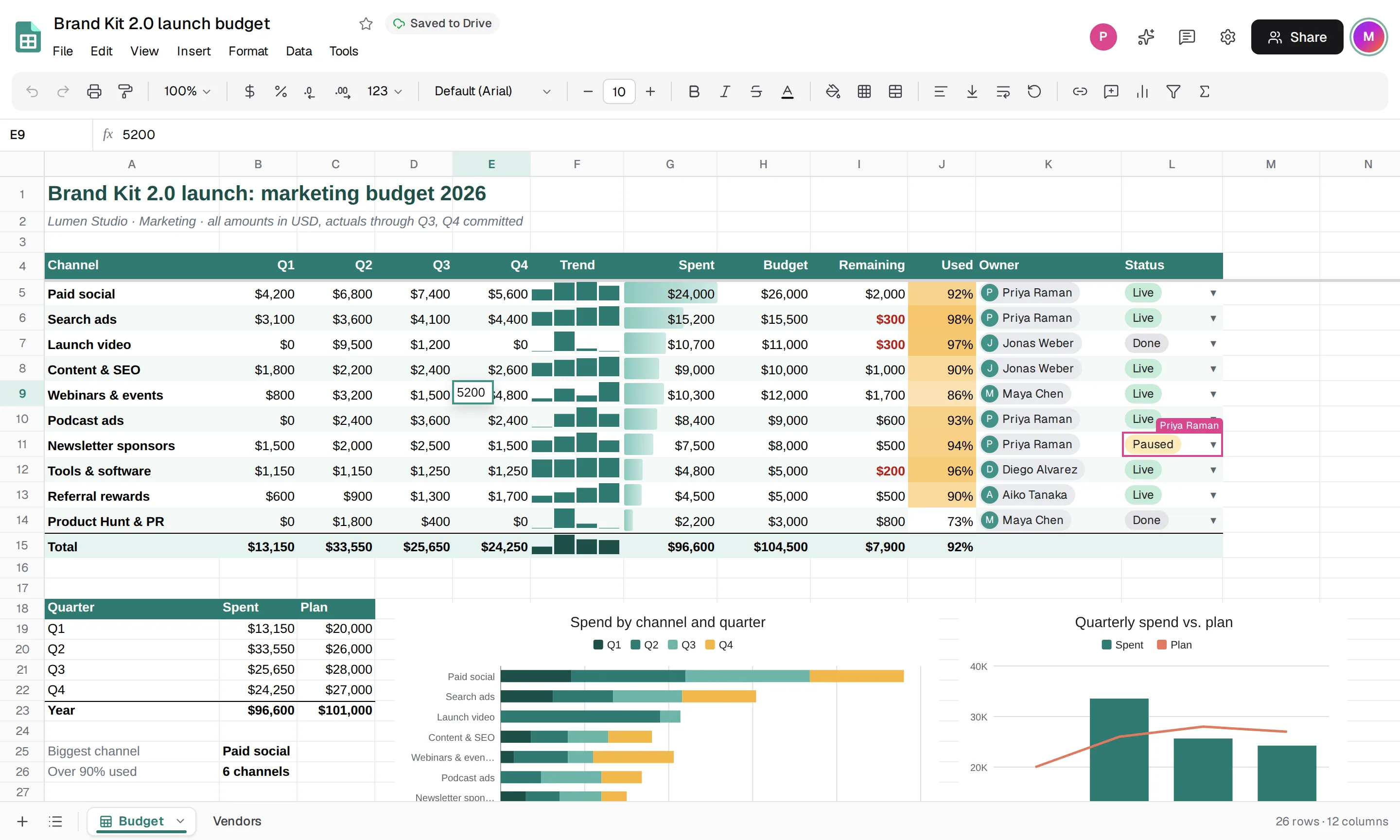This screenshot has width=1400, height=840.
Task: Open status dropdown for Launch video
Action: (x=1213, y=344)
